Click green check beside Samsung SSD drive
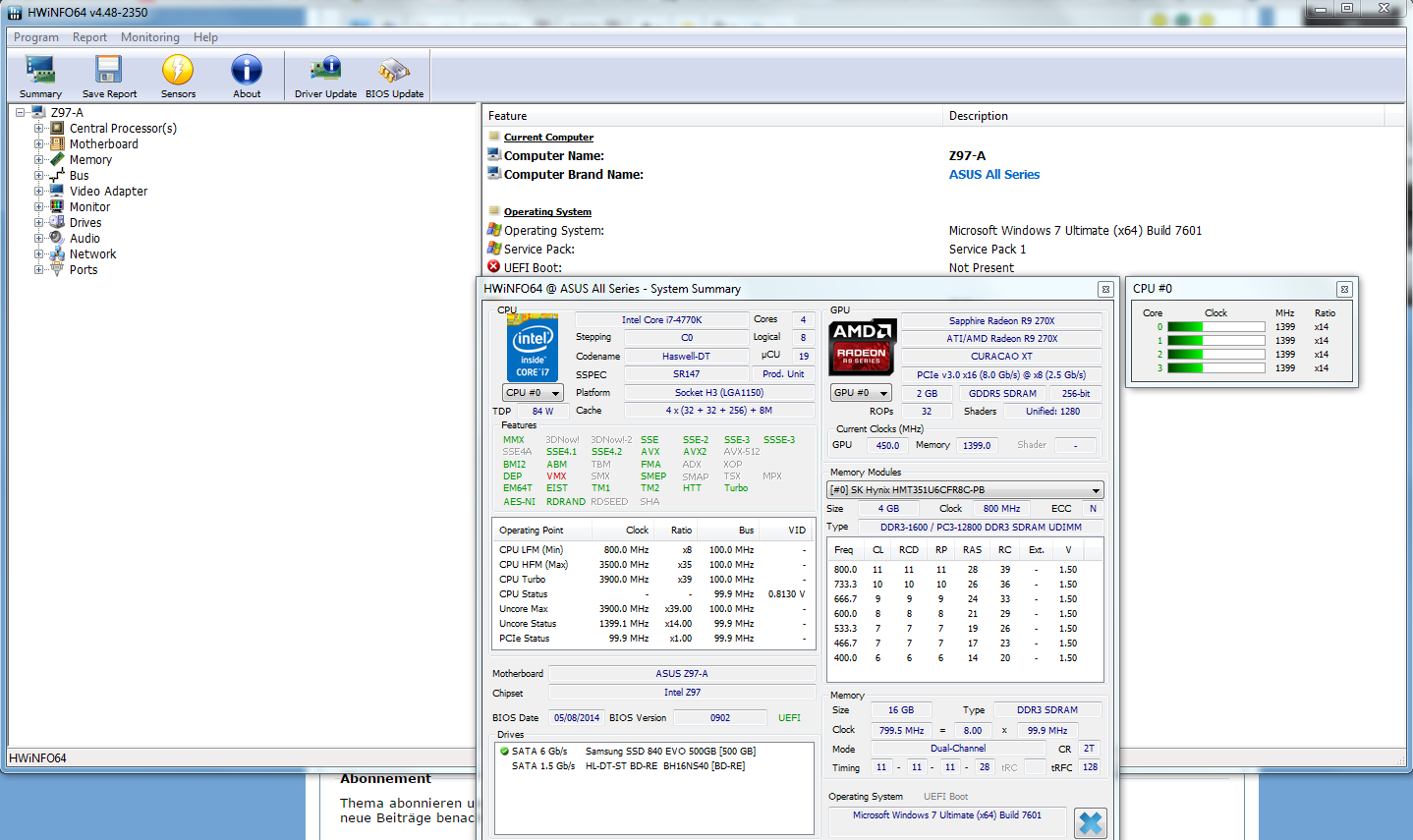This screenshot has height=840, width=1413. point(504,751)
